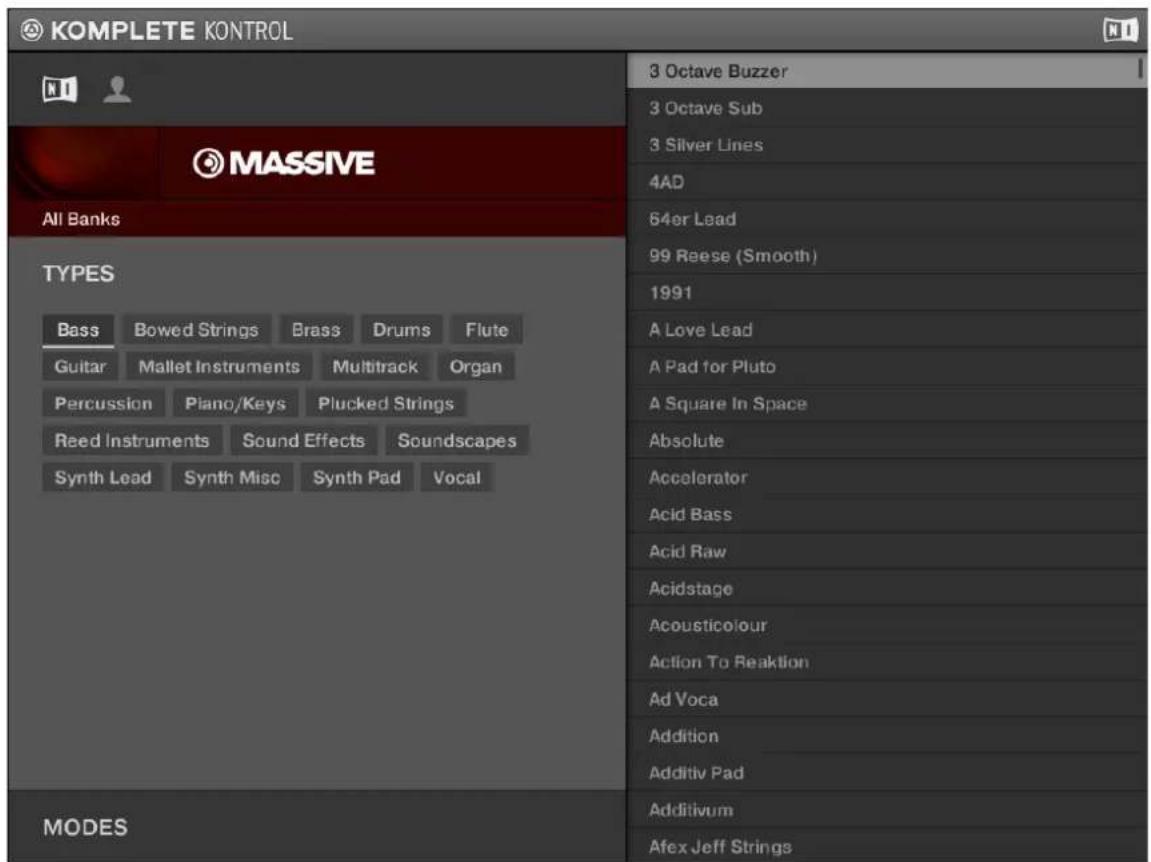The height and width of the screenshot is (862, 1151).
Task: Load the Acousticolour preset
Action: point(887,625)
